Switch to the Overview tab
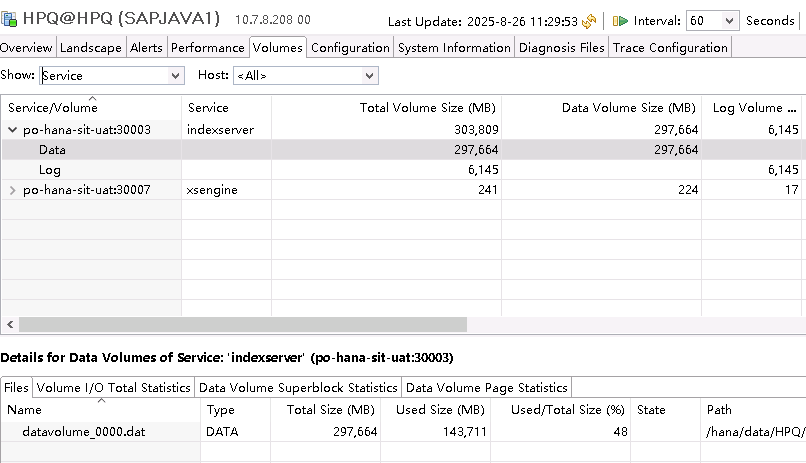806x463 pixels. coord(27,47)
